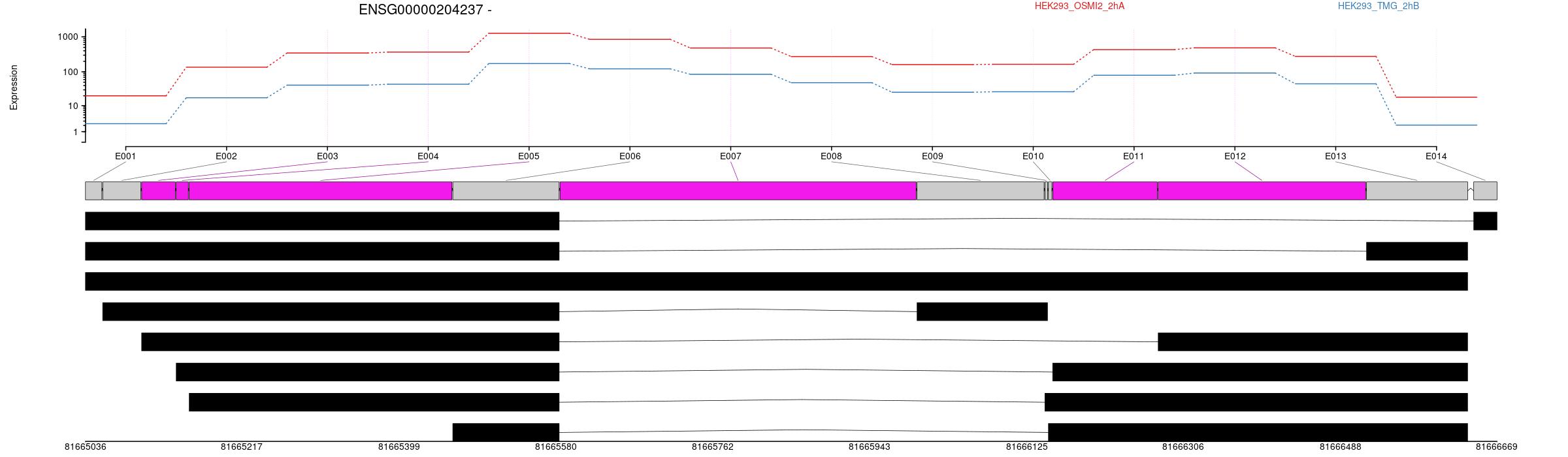Image resolution: width=1568 pixels, height=457 pixels.
Task: Click exon bin label E008
Action: tap(831, 156)
